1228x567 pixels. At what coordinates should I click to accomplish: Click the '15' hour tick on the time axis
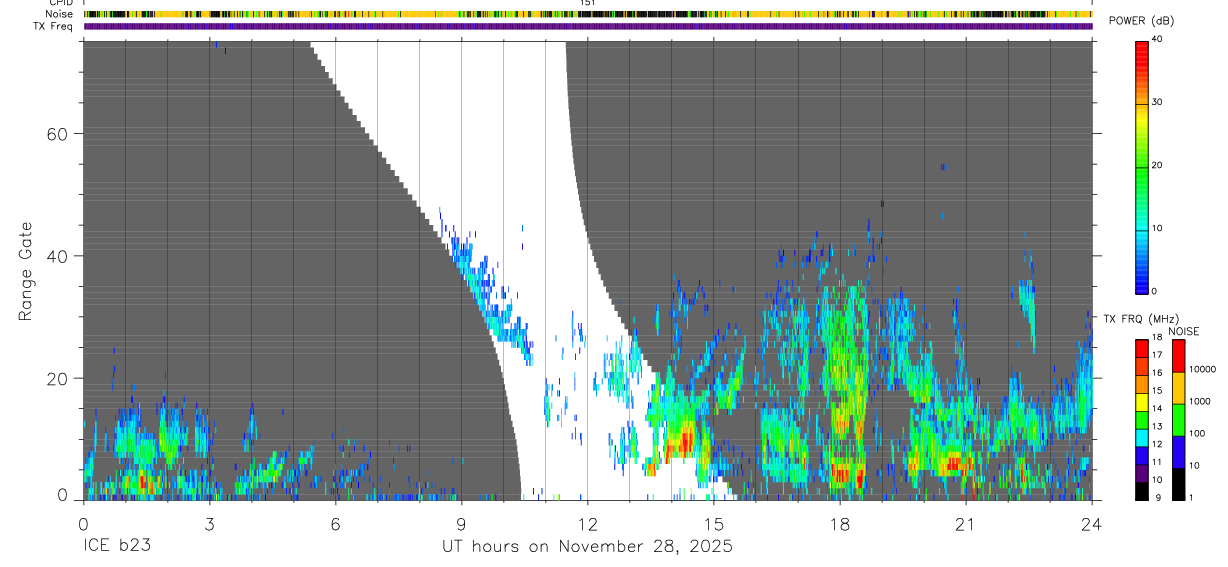(x=714, y=524)
